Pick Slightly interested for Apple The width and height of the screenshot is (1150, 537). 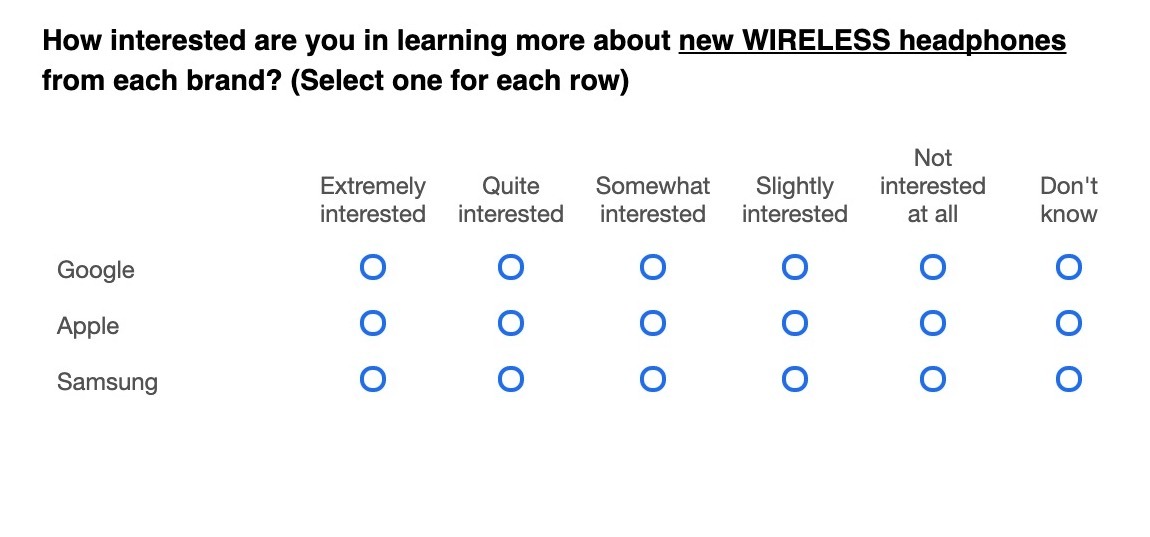(795, 324)
